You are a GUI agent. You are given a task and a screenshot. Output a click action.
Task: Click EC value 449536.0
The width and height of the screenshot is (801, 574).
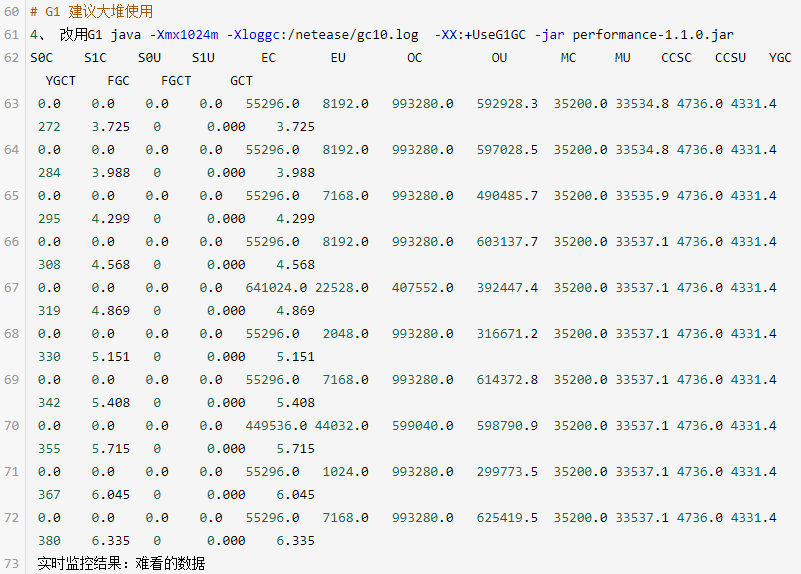tap(276, 425)
